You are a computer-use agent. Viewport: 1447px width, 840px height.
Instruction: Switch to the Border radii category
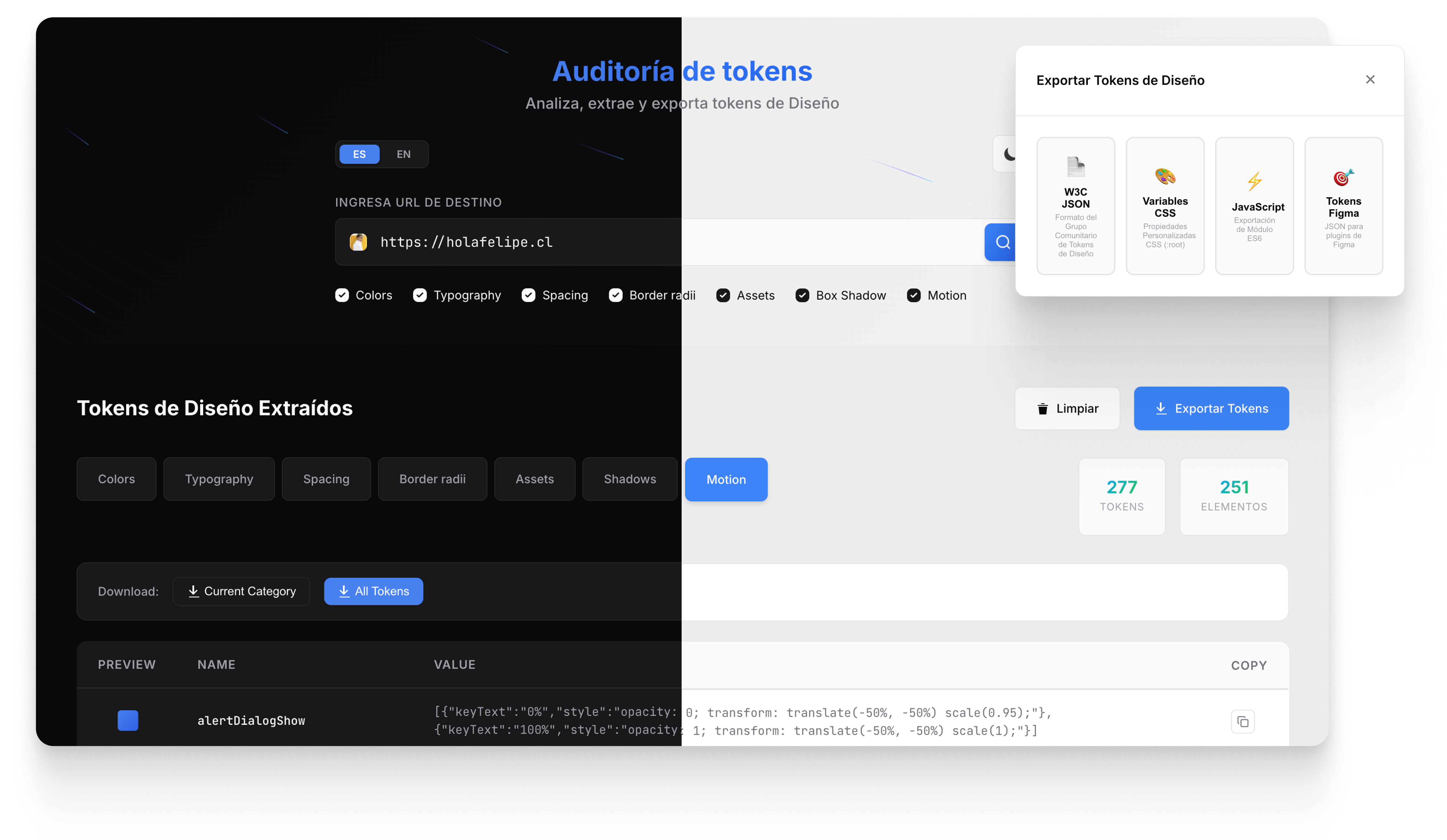pyautogui.click(x=432, y=479)
